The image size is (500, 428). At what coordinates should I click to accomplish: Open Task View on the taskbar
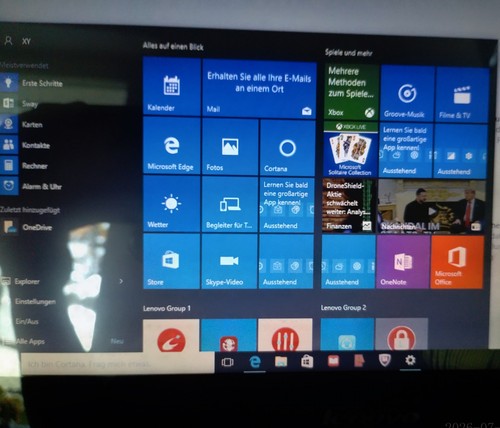pos(228,362)
